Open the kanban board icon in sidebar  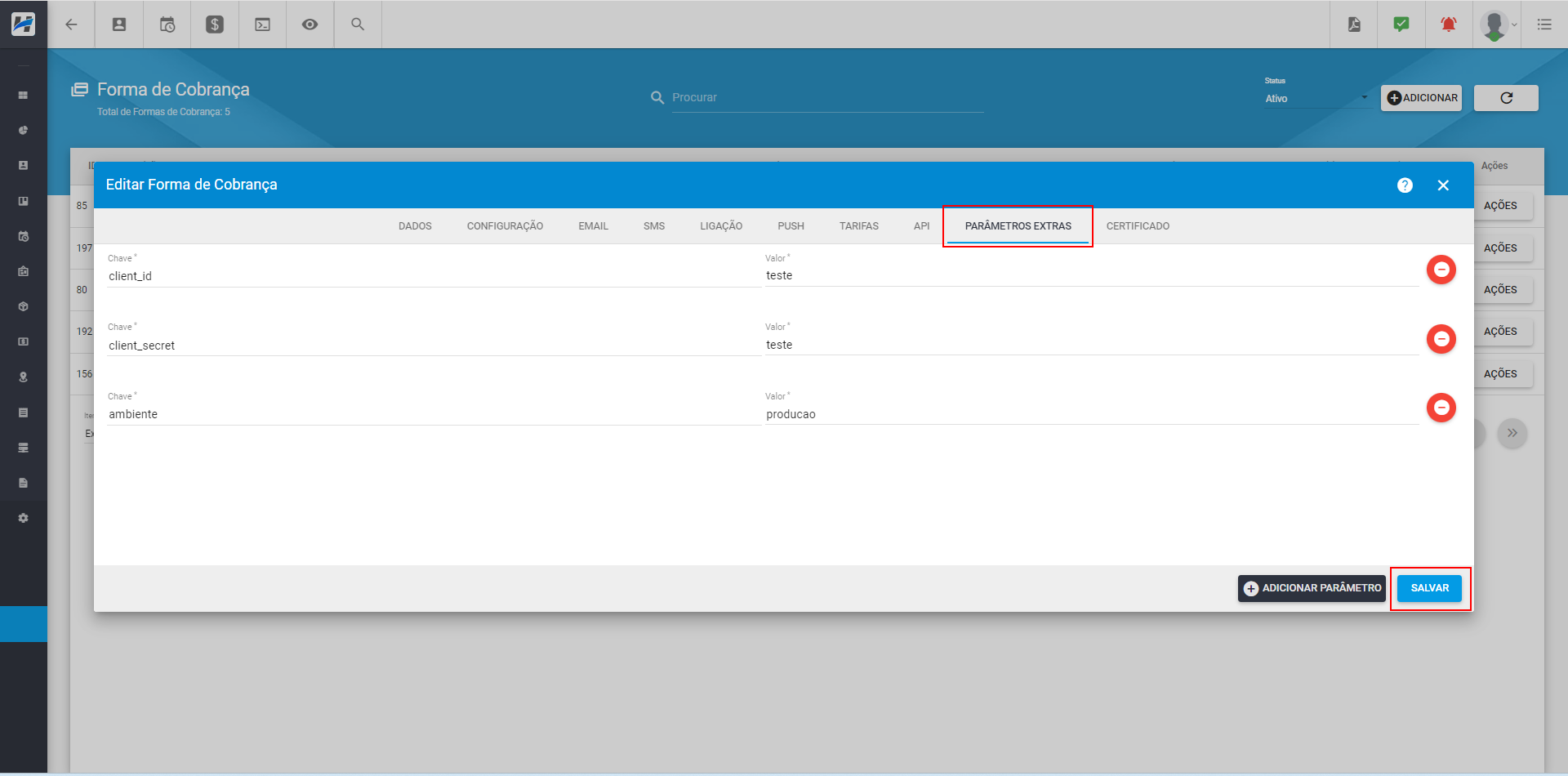tap(23, 201)
